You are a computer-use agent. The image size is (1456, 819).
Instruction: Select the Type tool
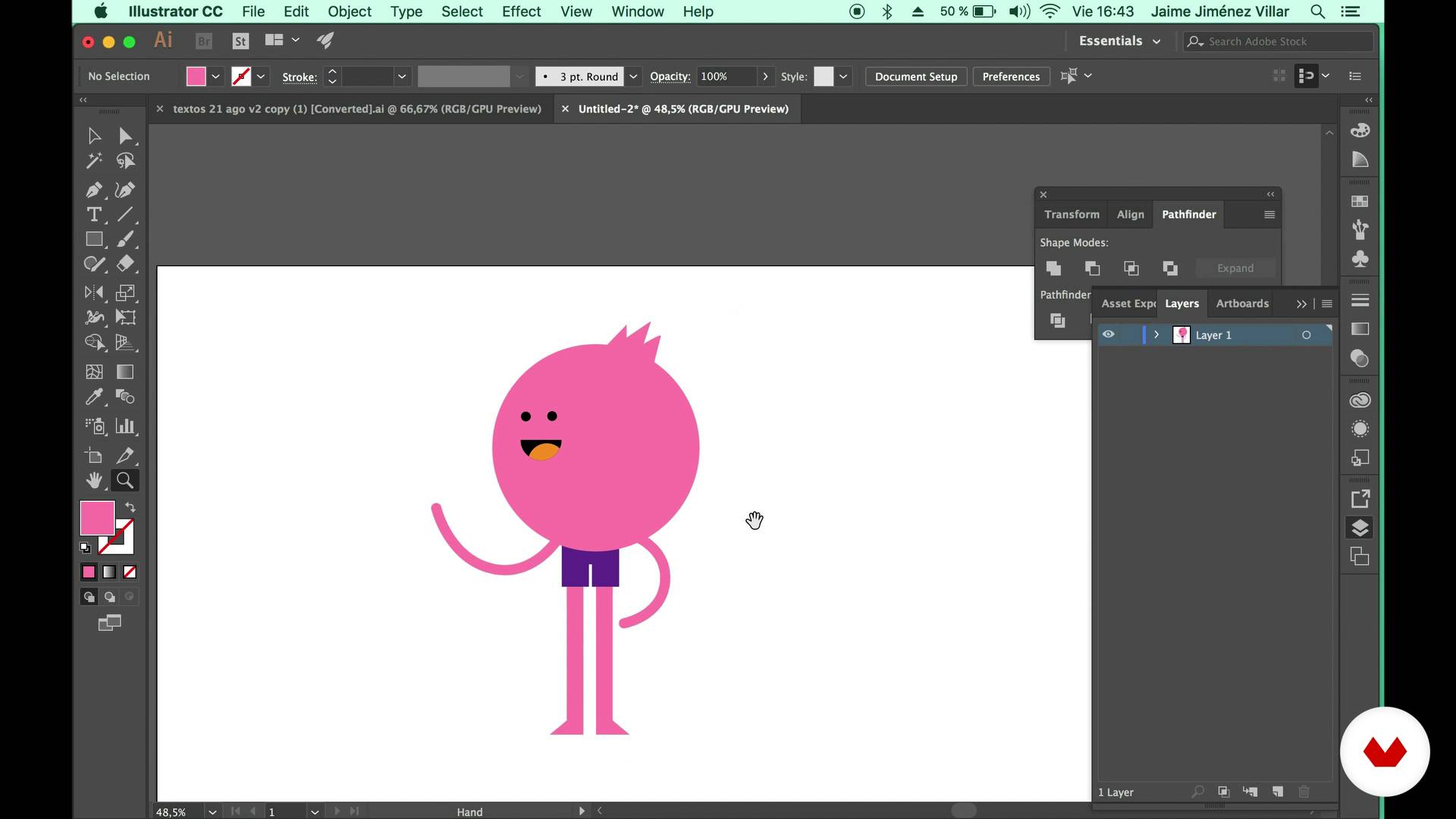tap(94, 215)
